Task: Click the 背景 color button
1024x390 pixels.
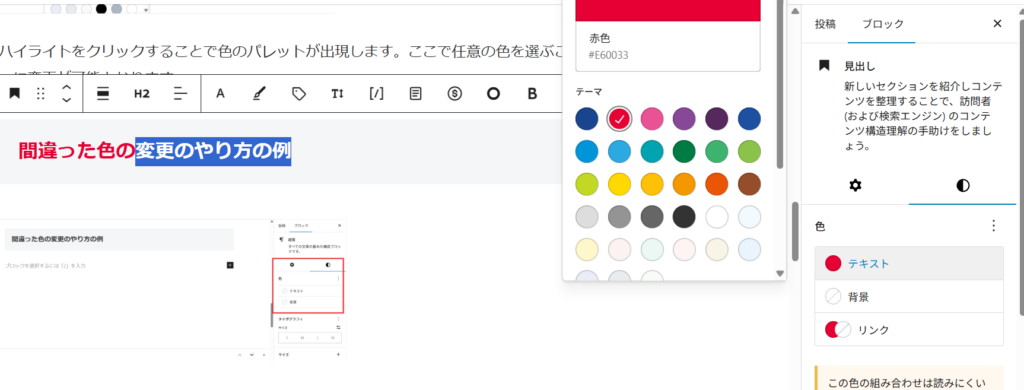Action: 909,297
